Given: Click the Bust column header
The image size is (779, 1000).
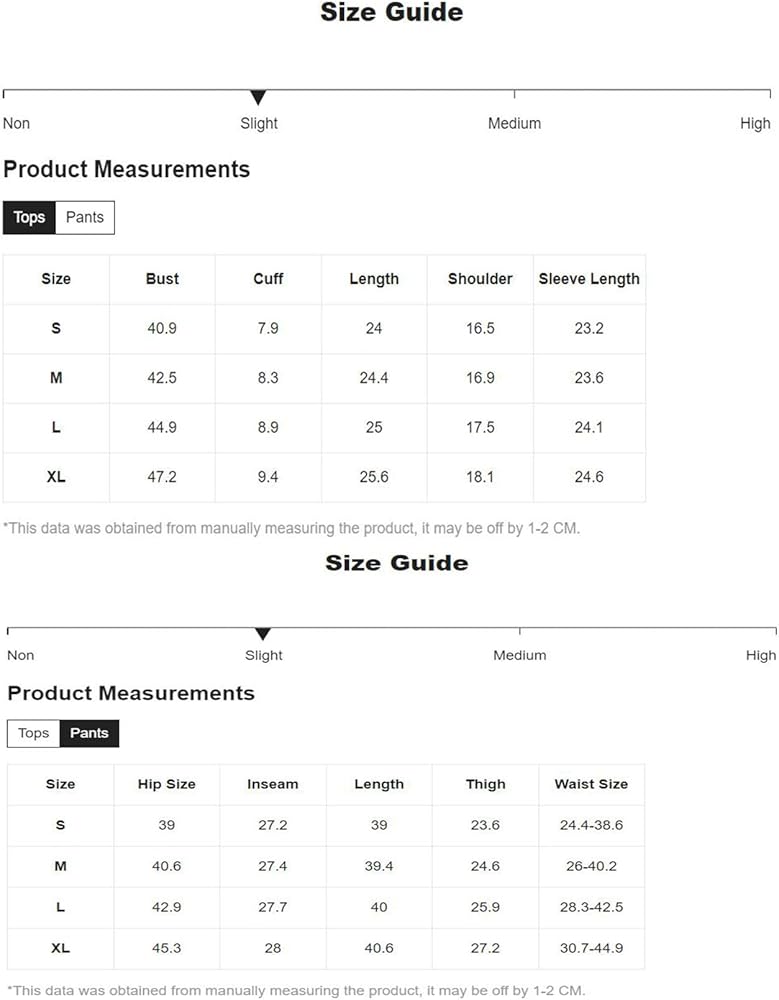Looking at the screenshot, I should (162, 279).
